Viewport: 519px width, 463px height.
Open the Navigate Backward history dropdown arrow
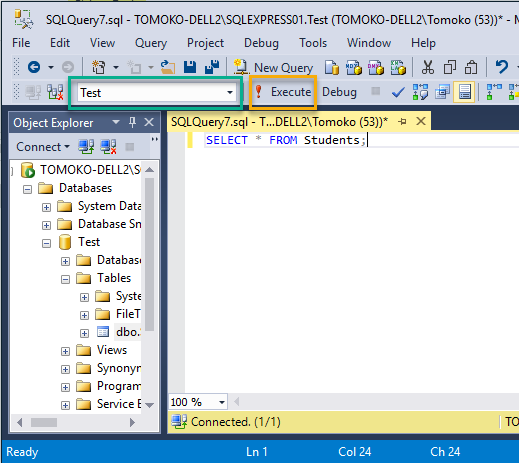tap(51, 68)
